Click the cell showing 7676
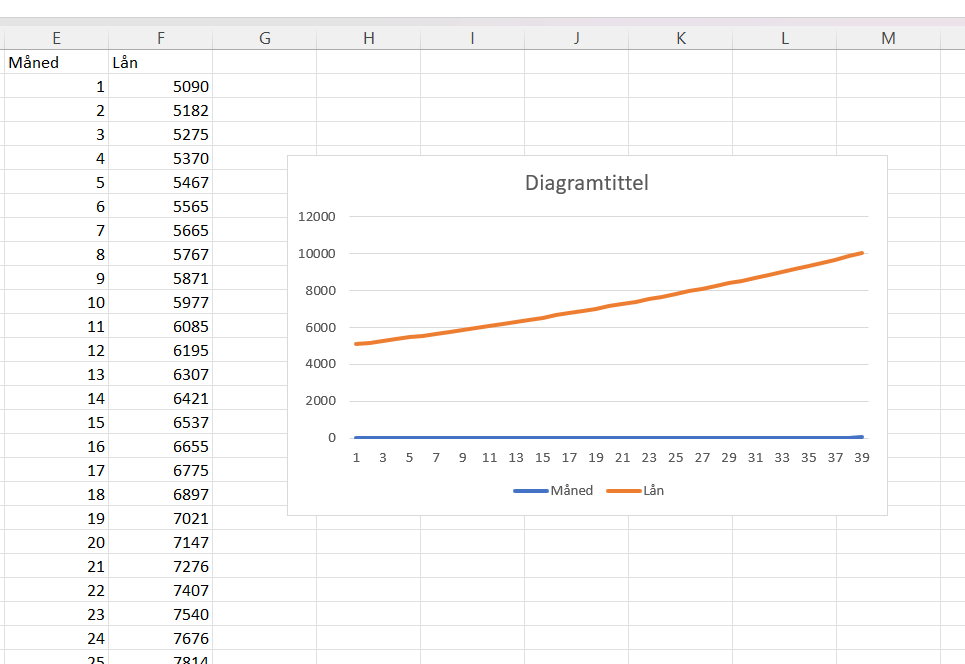965x664 pixels. tap(160, 638)
